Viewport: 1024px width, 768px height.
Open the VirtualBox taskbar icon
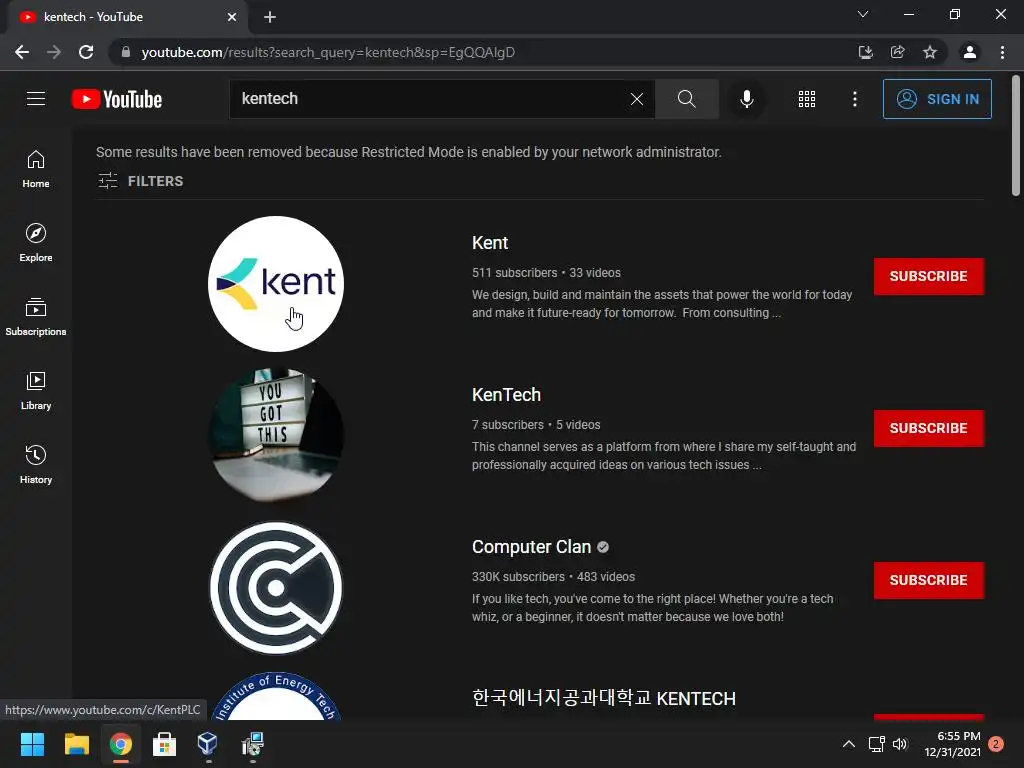207,744
